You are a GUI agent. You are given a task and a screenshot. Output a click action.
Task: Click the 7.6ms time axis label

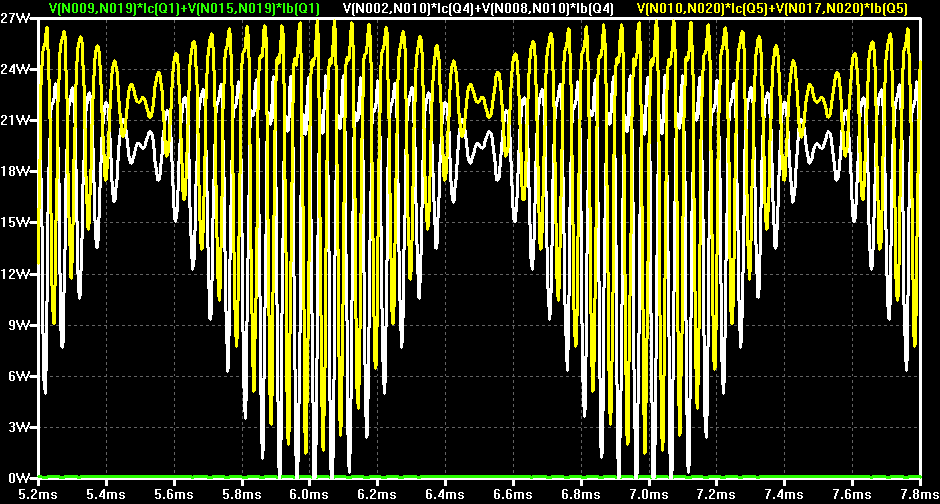[x=851, y=494]
